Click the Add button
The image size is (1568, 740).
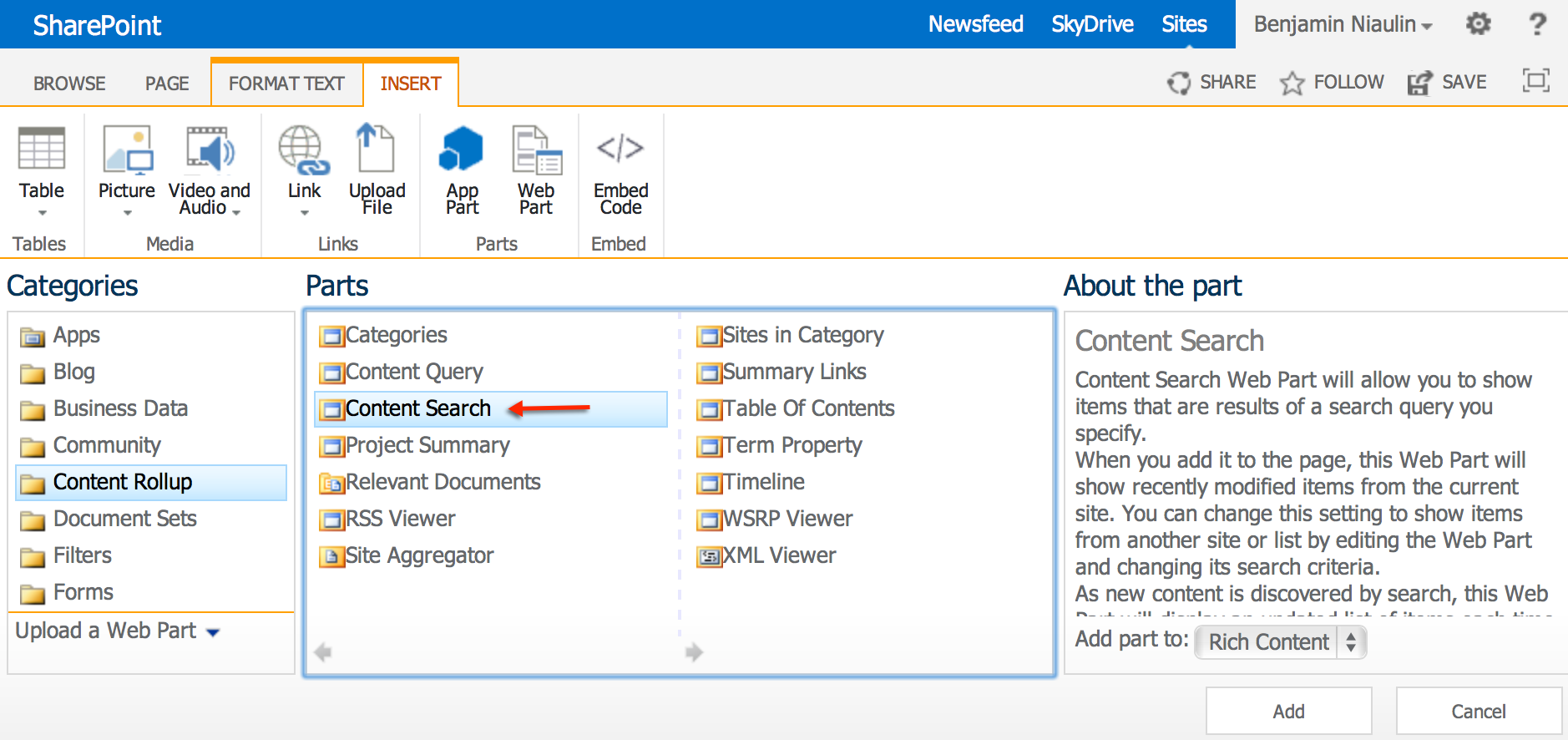[x=1288, y=711]
